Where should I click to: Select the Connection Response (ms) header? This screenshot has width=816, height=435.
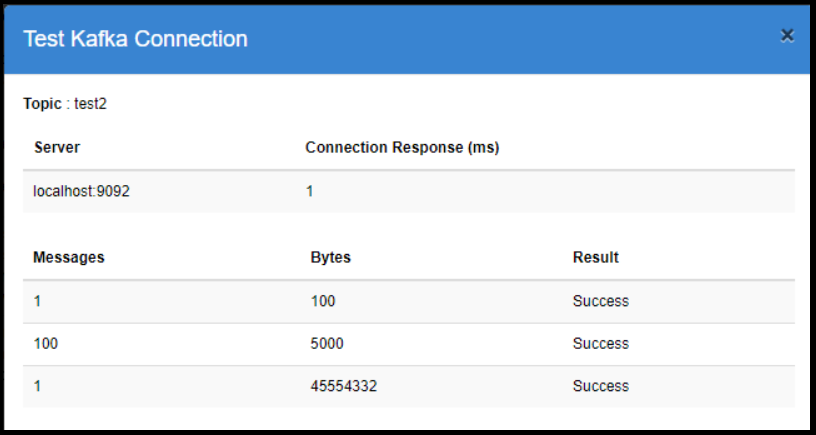(402, 147)
